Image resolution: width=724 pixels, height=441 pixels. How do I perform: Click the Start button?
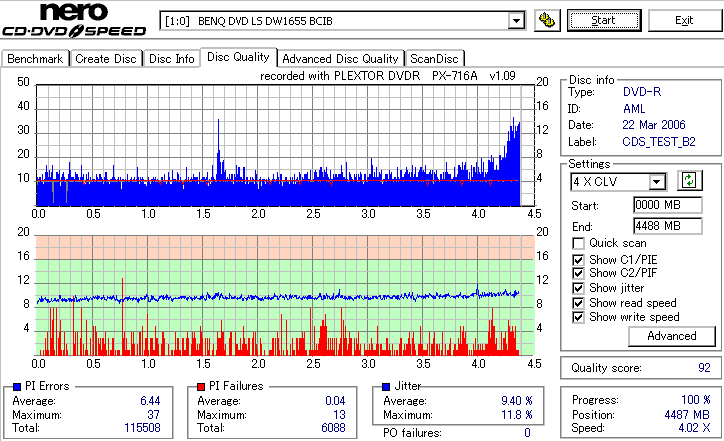click(604, 21)
